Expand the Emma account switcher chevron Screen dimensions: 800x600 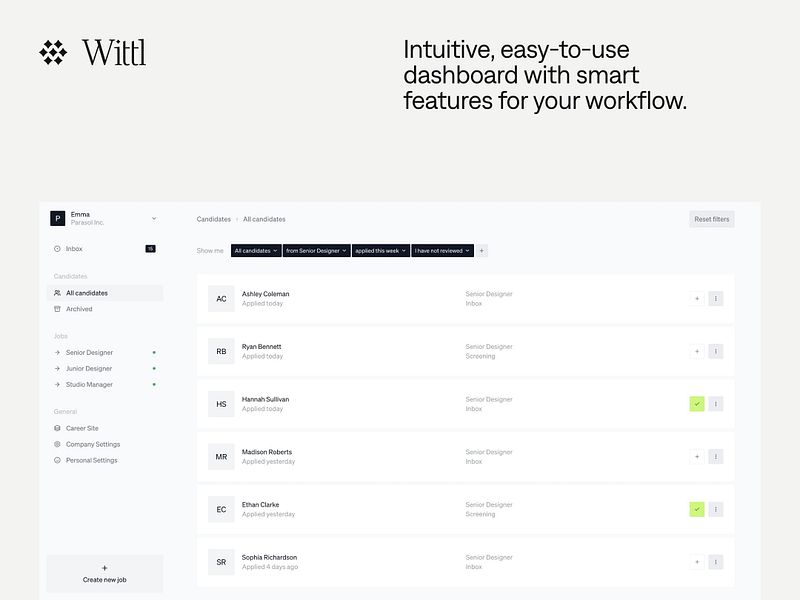pos(154,218)
